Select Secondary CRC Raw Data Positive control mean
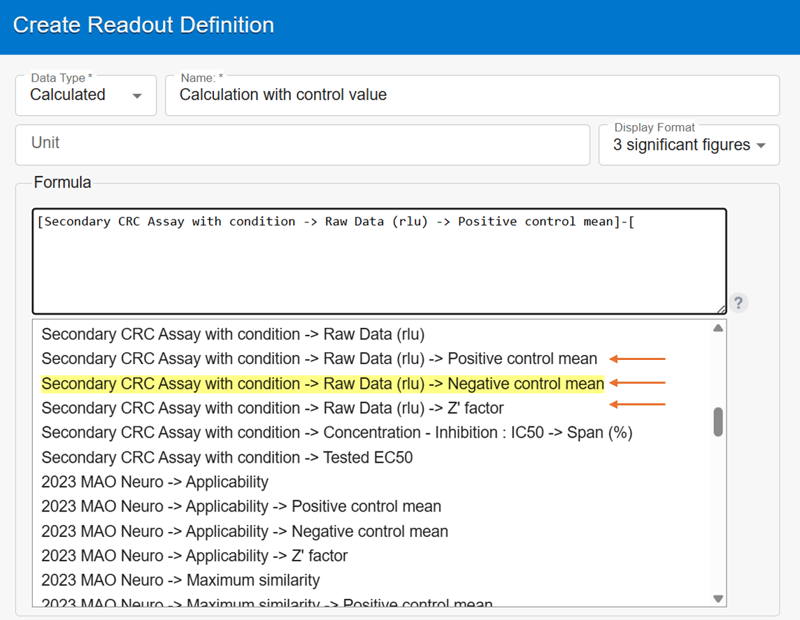 pyautogui.click(x=319, y=359)
